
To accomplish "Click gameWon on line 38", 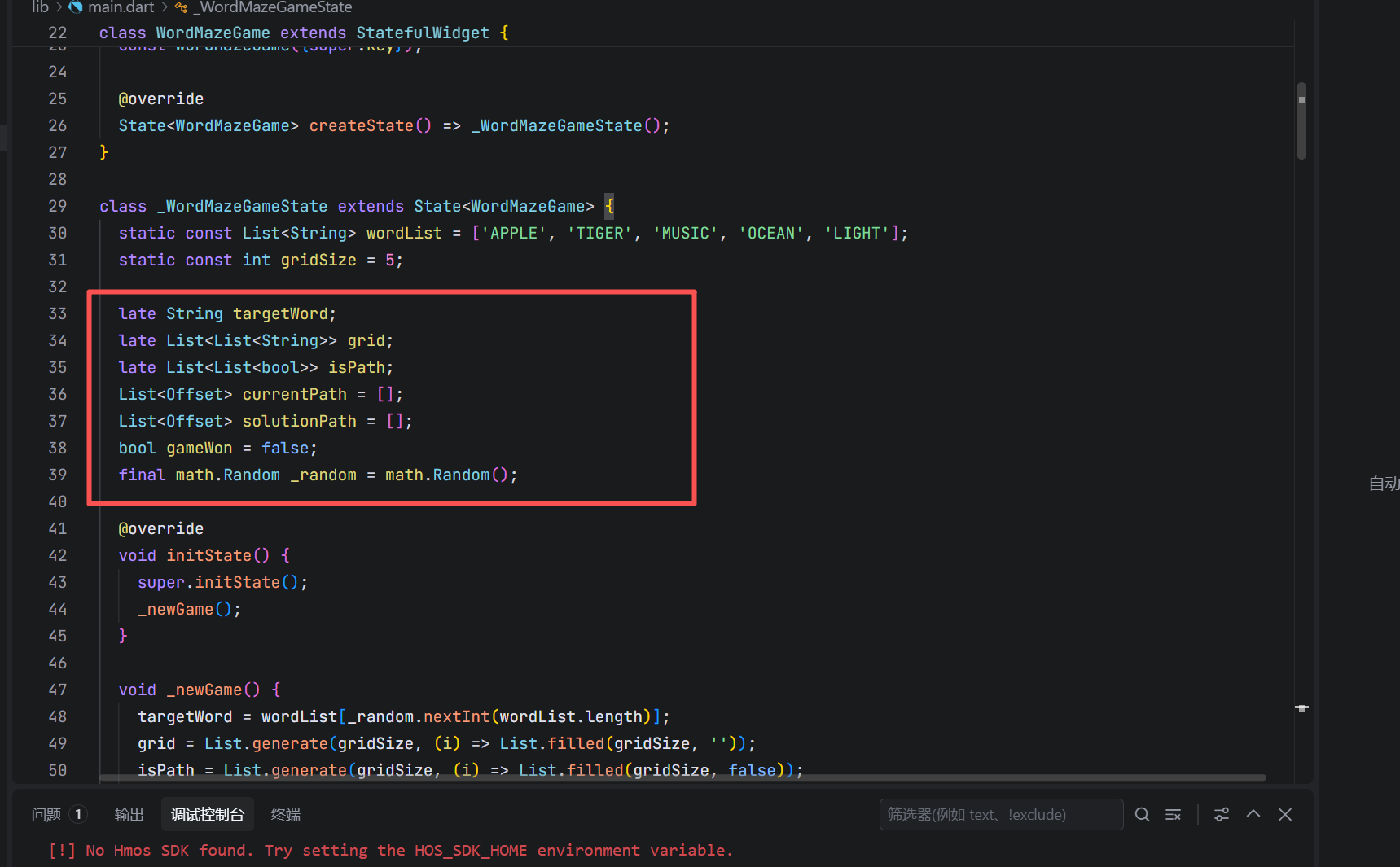I will point(199,448).
